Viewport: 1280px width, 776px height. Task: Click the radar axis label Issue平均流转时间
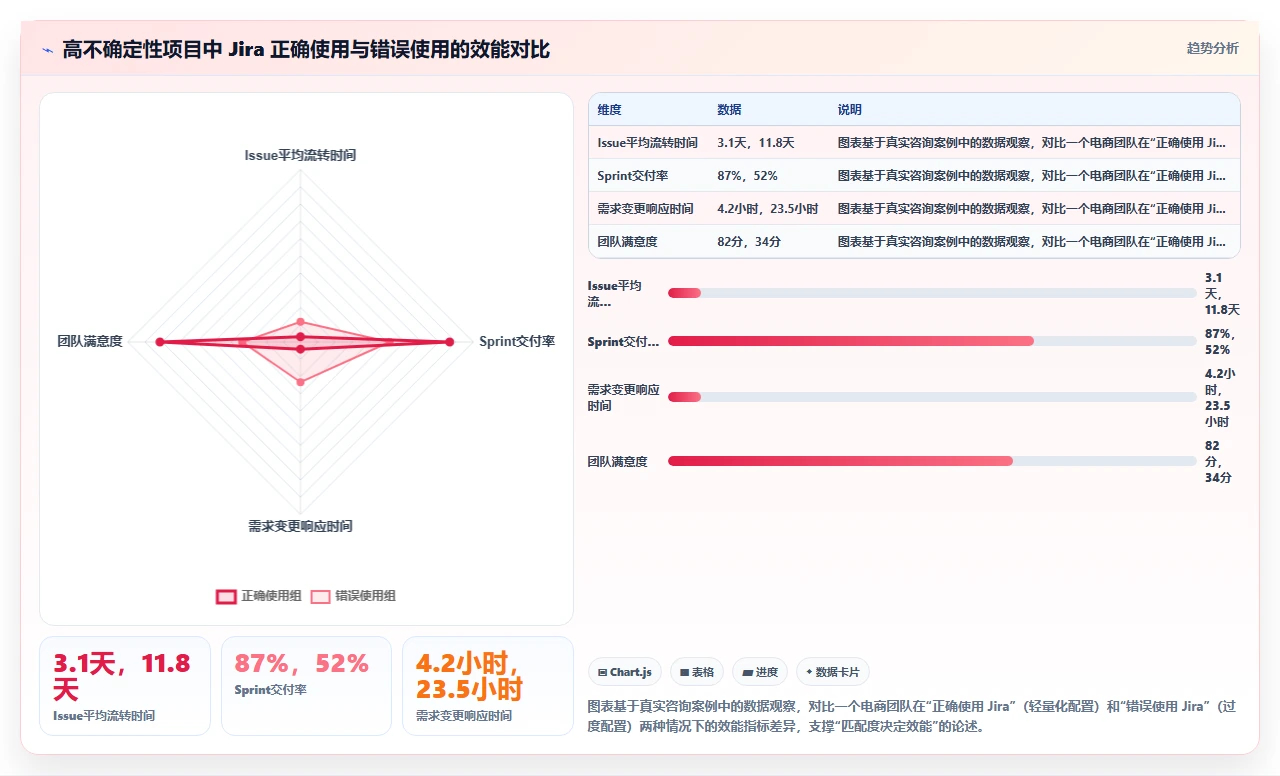(300, 155)
